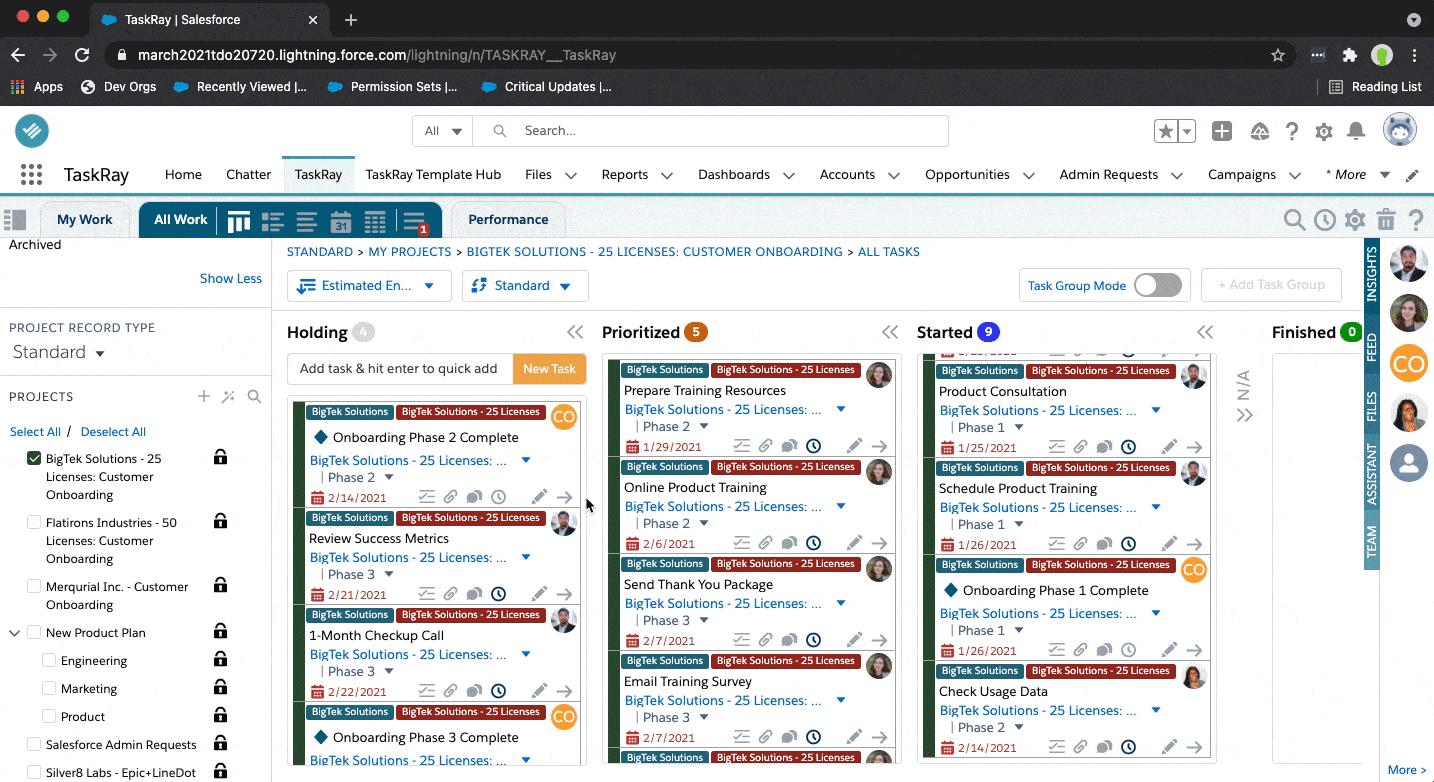Open Chrome Reading List
The image size is (1434, 782).
click(x=1375, y=87)
